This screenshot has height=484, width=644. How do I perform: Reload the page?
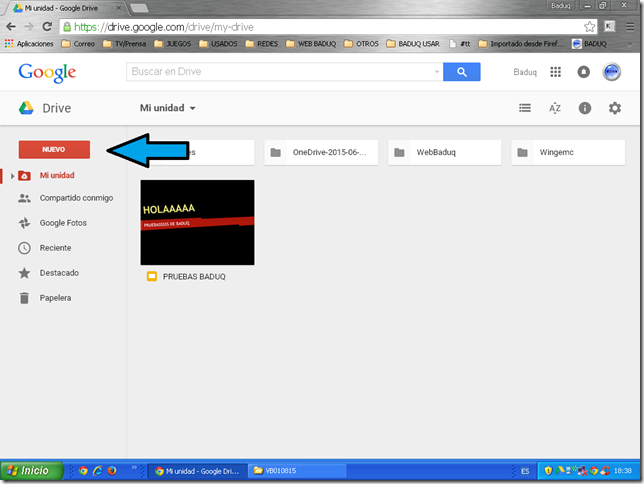tap(47, 27)
